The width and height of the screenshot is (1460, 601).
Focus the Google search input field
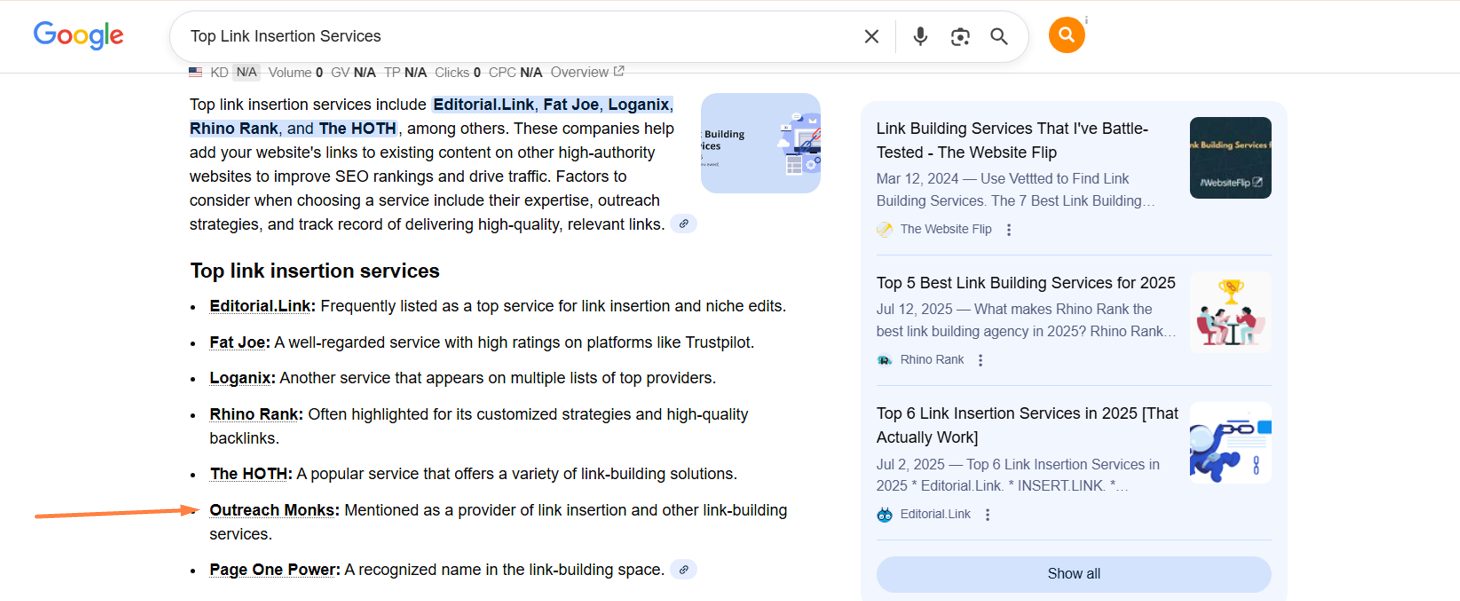pyautogui.click(x=500, y=37)
